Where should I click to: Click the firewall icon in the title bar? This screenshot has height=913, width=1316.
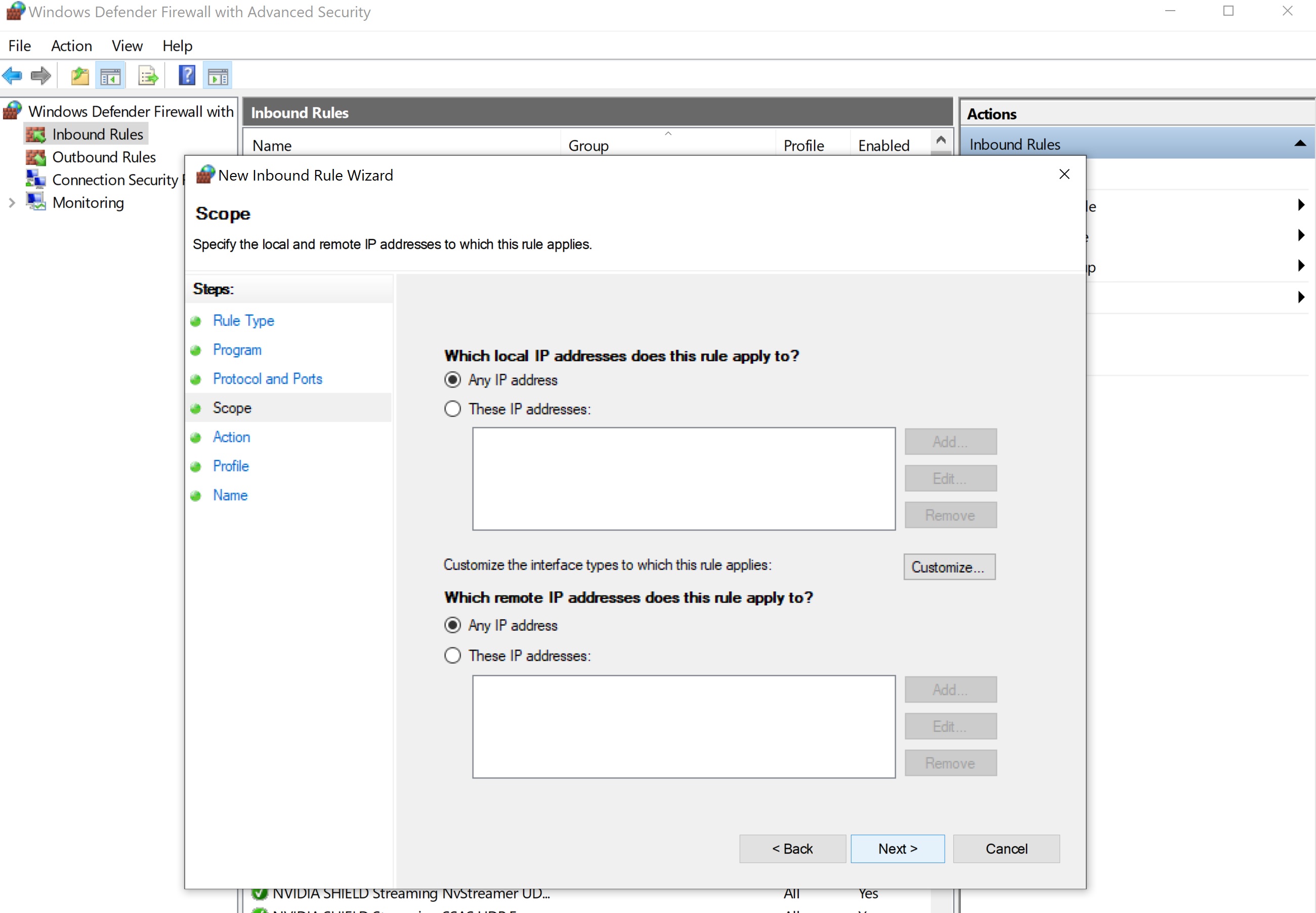(x=16, y=12)
